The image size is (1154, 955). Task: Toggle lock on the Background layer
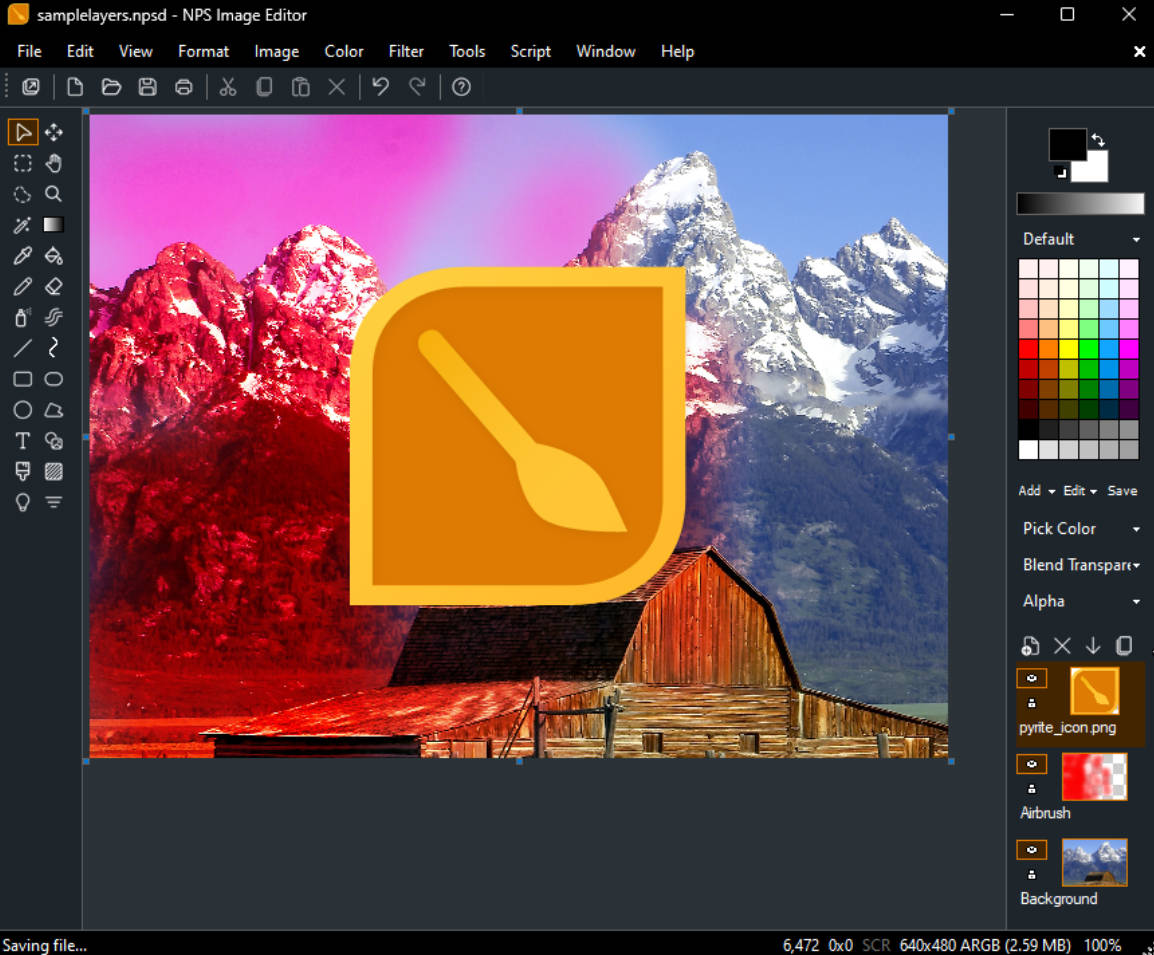(1032, 875)
